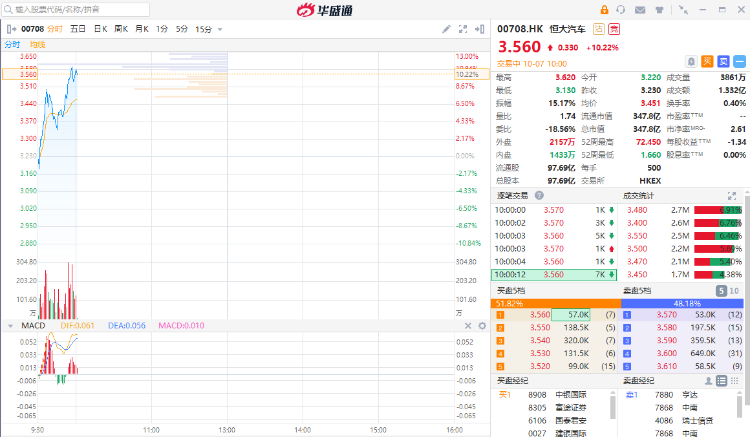Open customer service headset icon

pos(621,8)
